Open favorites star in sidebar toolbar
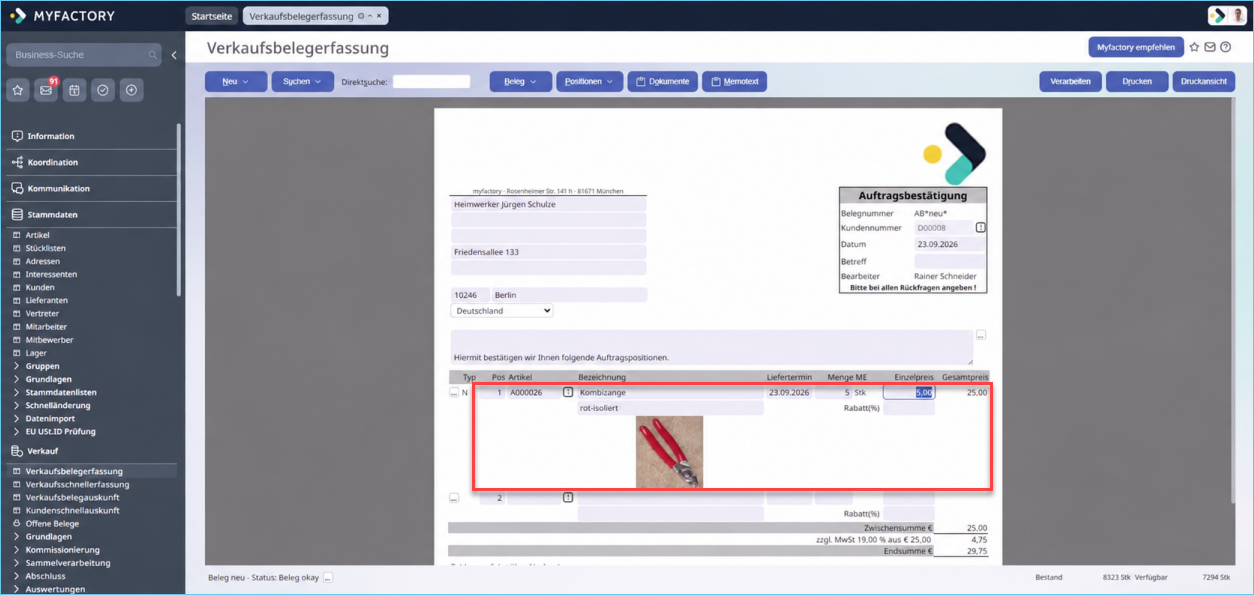The height and width of the screenshot is (595, 1254). [x=18, y=90]
